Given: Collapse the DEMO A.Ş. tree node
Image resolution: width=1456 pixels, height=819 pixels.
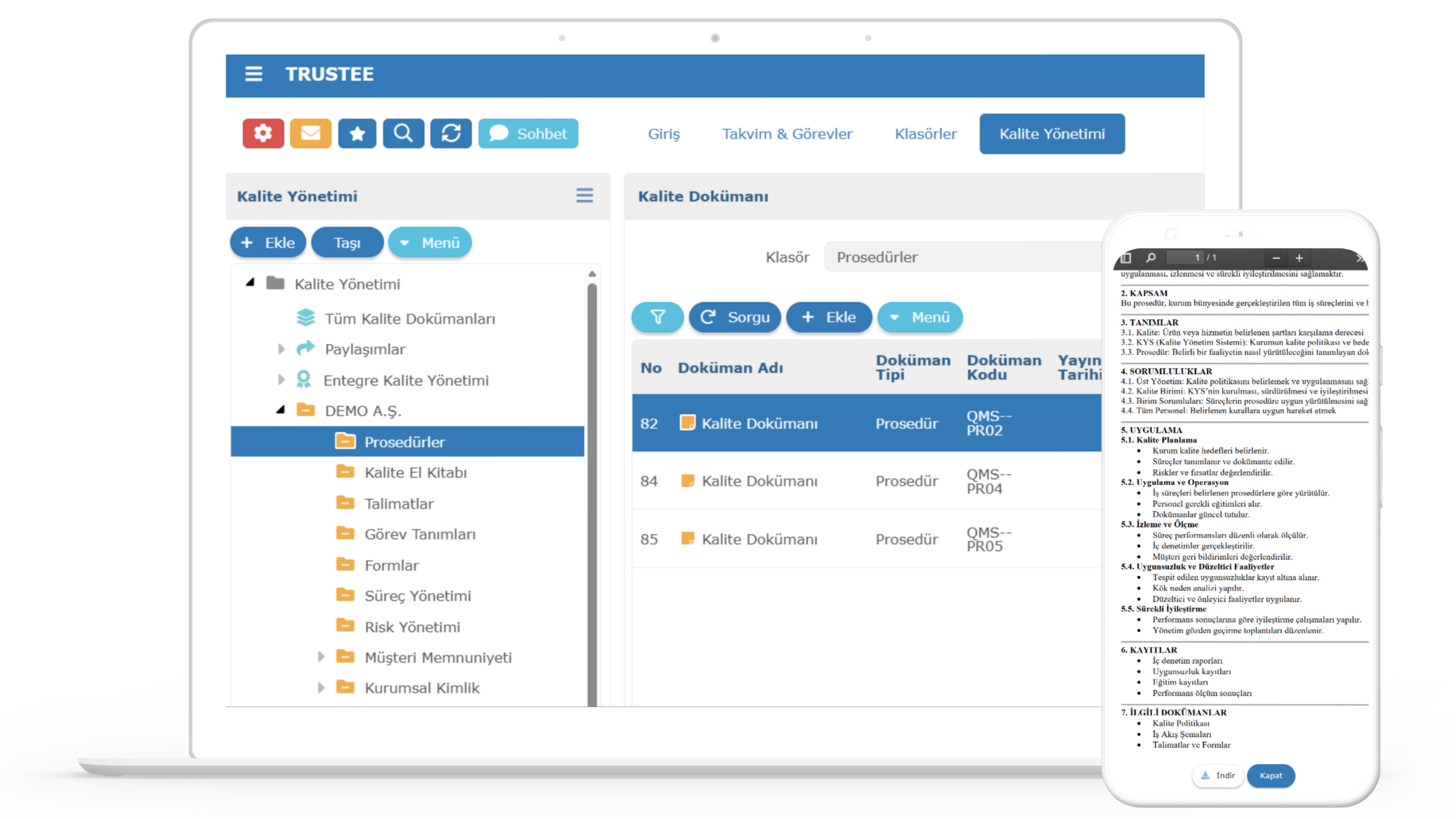Looking at the screenshot, I should (280, 410).
